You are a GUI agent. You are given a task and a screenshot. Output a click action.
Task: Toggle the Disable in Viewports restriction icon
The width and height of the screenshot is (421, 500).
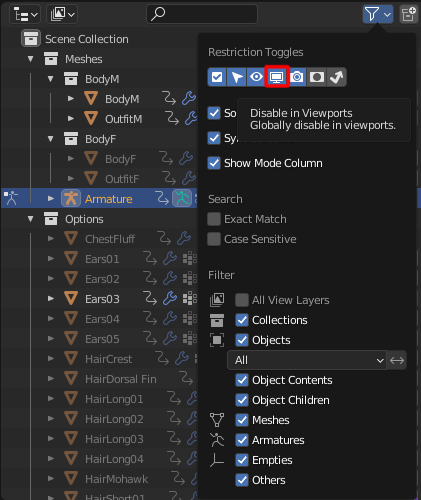pyautogui.click(x=277, y=77)
